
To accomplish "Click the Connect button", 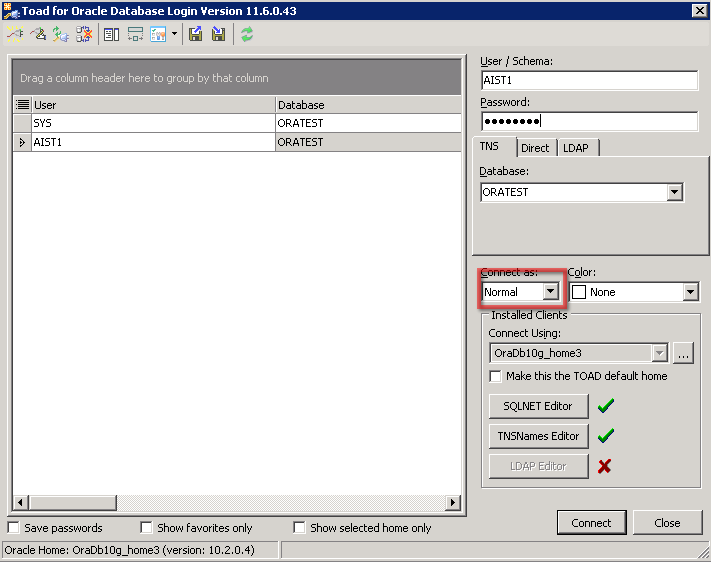I will pos(591,522).
